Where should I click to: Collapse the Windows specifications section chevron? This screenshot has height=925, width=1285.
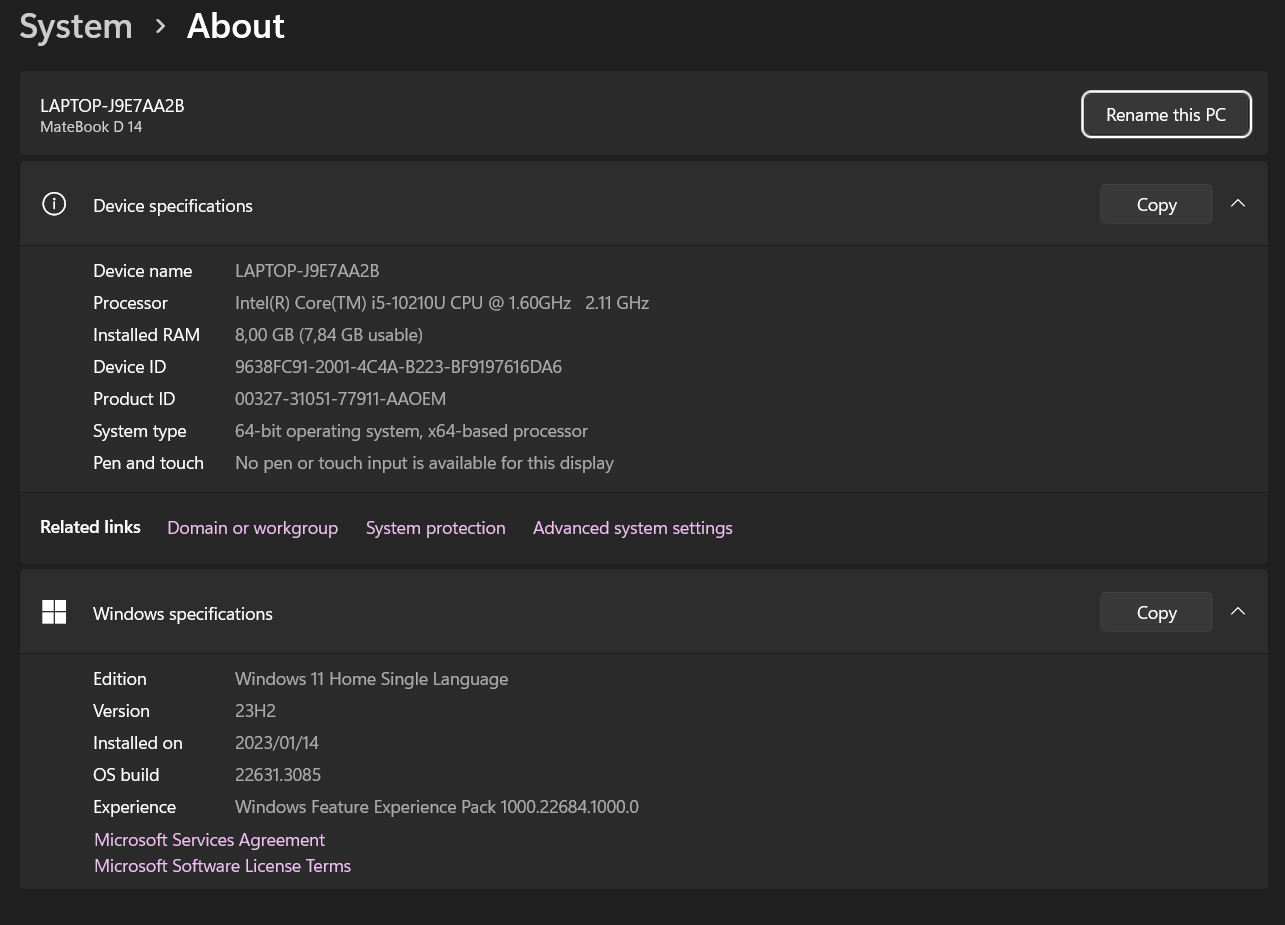tap(1238, 612)
